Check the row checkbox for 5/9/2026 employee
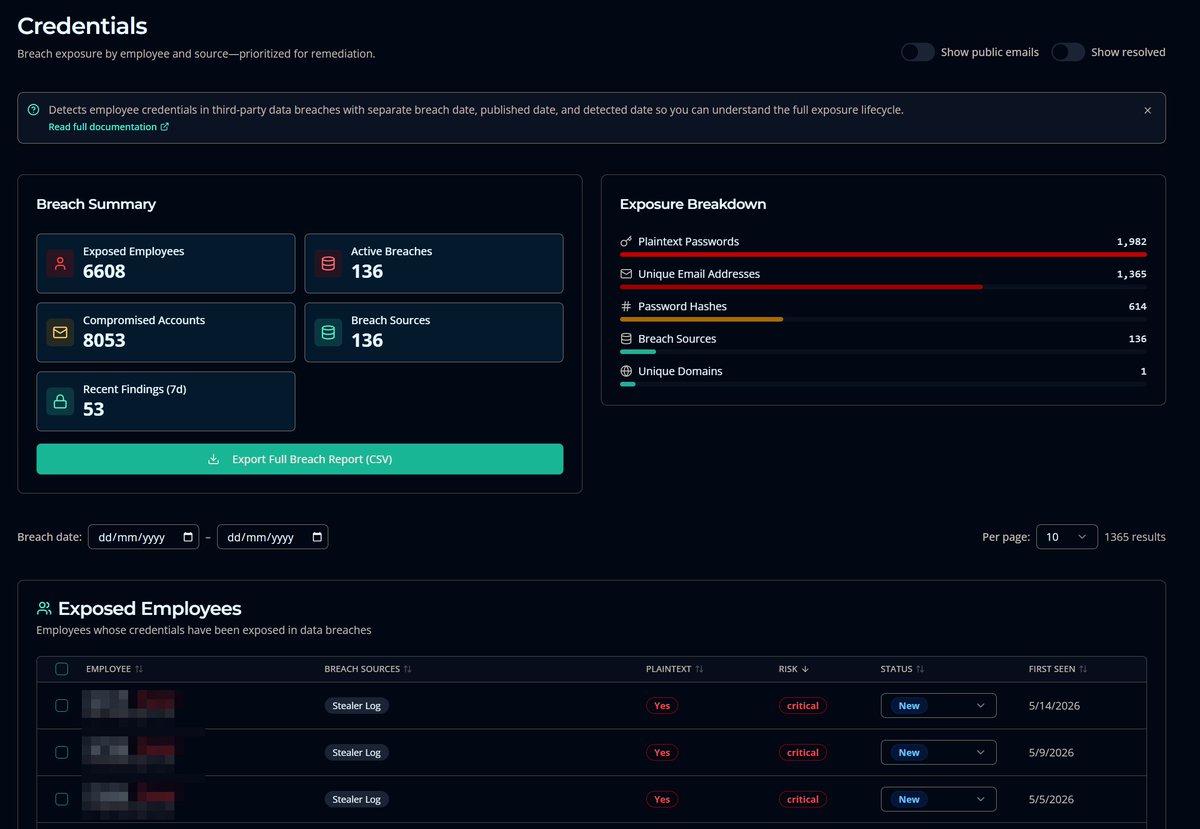The image size is (1200, 829). [62, 752]
